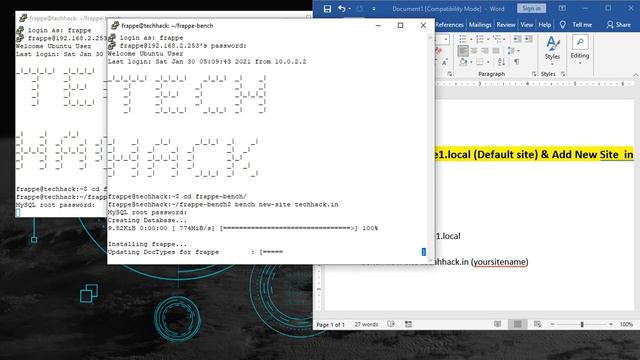This screenshot has height=360, width=640.
Task: Open the Undo history dropdown arrow
Action: point(350,9)
